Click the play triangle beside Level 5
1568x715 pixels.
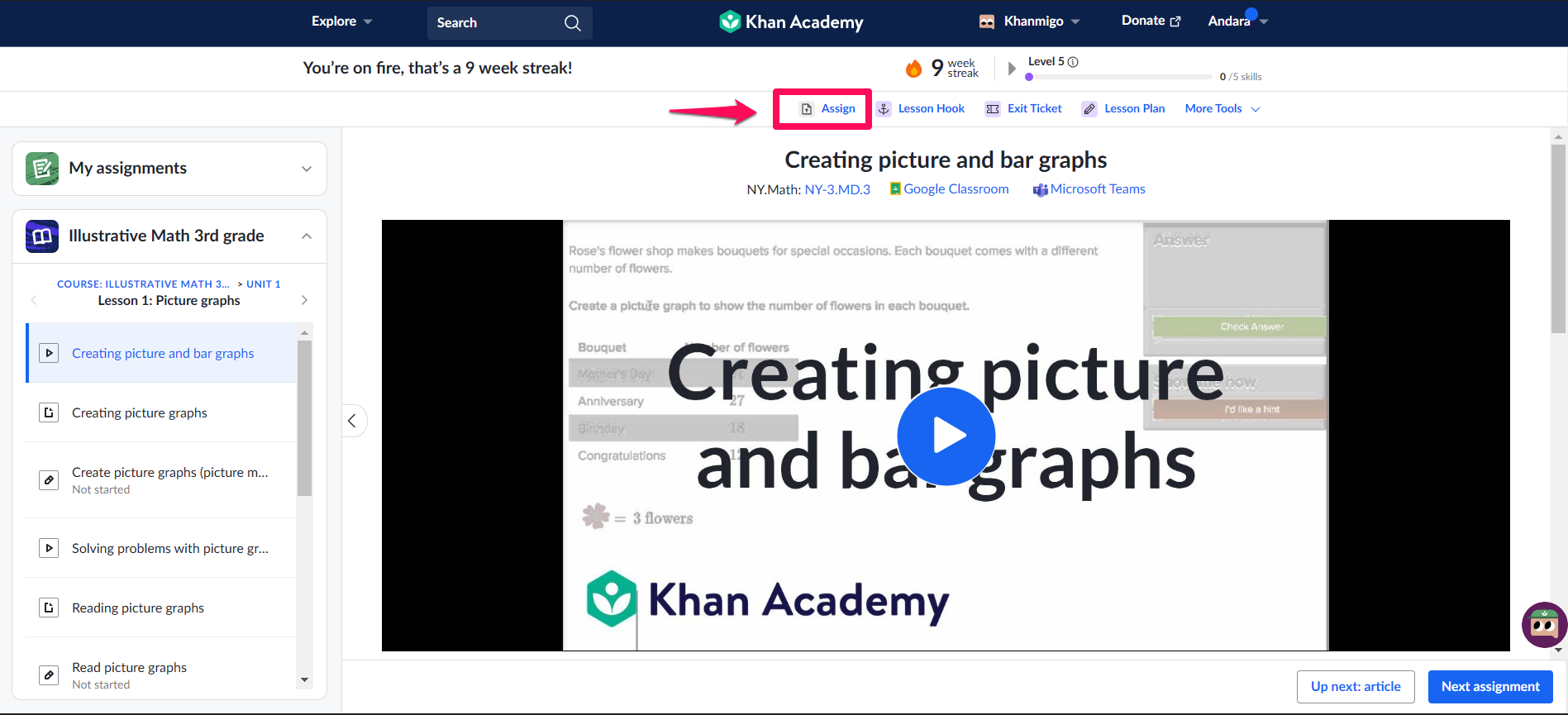1012,68
